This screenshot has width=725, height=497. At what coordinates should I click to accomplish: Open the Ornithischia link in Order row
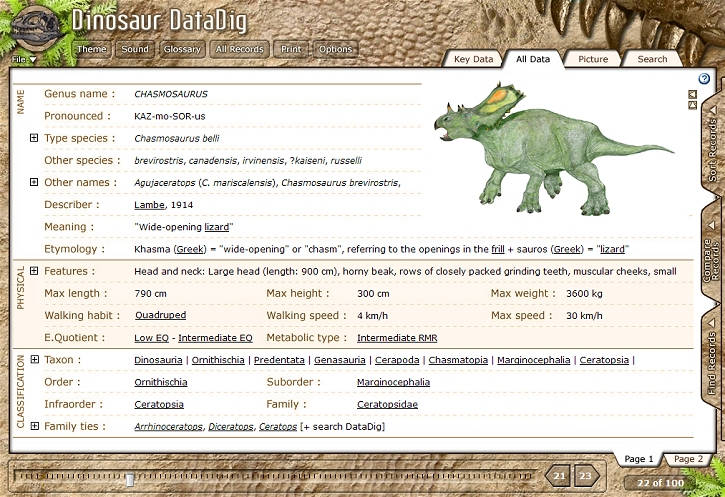tap(160, 382)
